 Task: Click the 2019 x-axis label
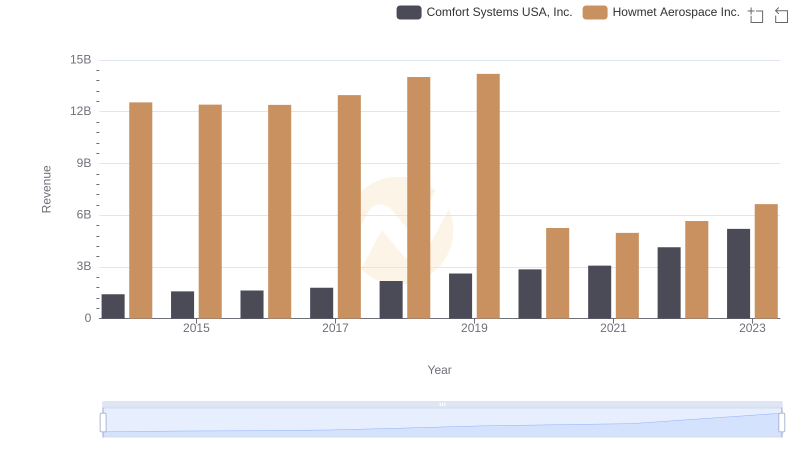click(474, 328)
